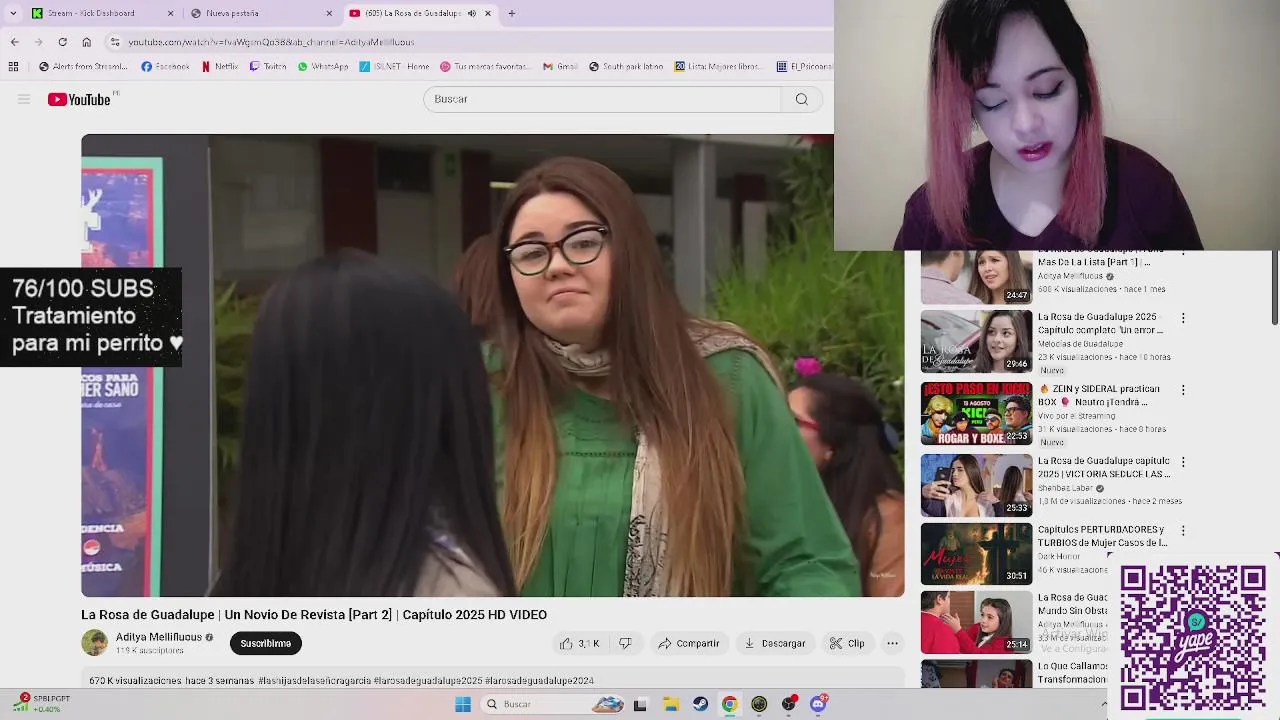Download video with Descargar button

coord(775,643)
